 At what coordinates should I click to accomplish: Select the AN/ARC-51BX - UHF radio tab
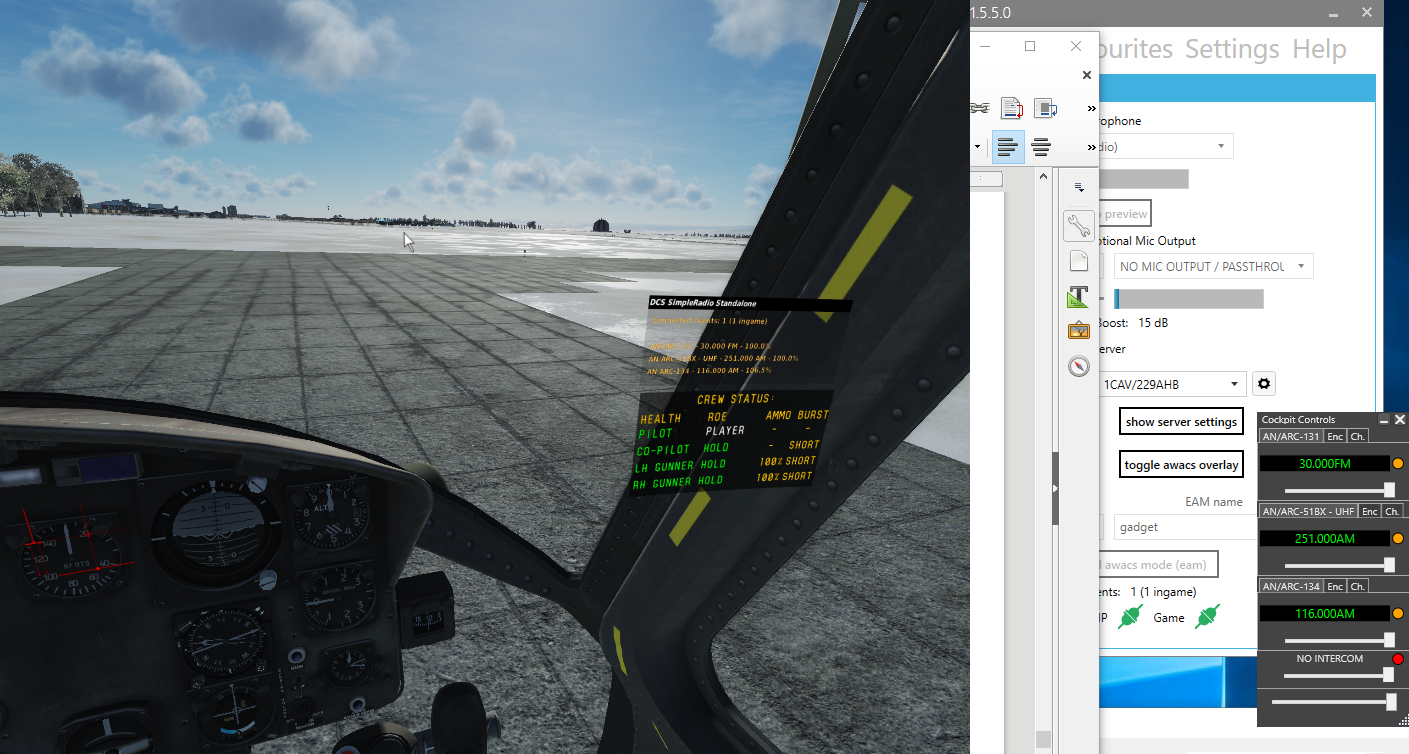(x=1308, y=511)
